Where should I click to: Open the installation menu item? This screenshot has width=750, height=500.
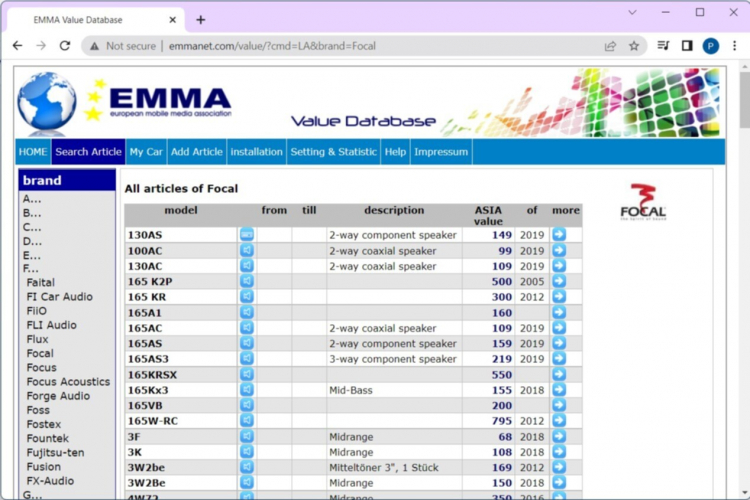point(256,152)
